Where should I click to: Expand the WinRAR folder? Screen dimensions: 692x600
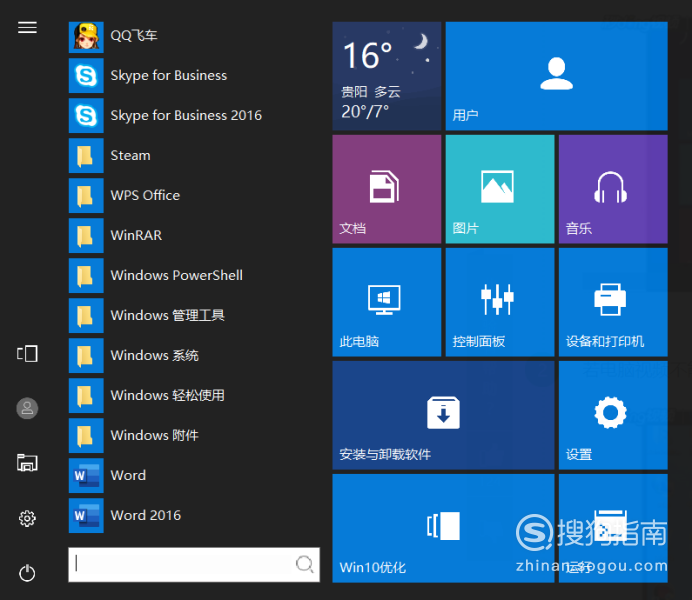pos(86,235)
